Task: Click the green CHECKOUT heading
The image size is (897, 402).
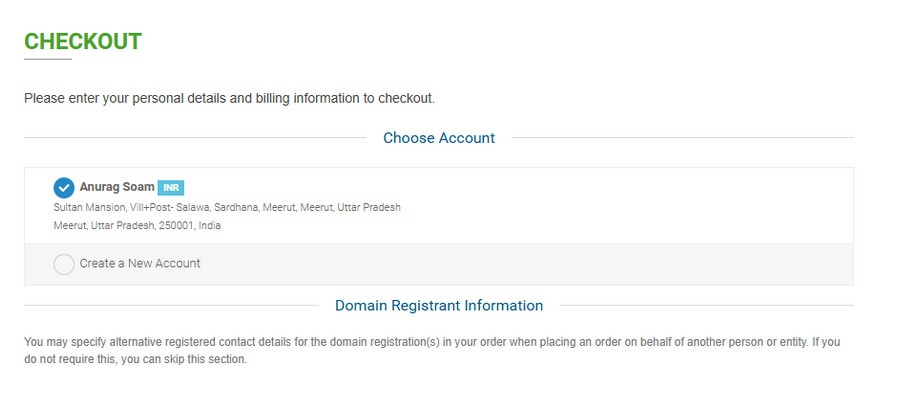Action: click(82, 42)
